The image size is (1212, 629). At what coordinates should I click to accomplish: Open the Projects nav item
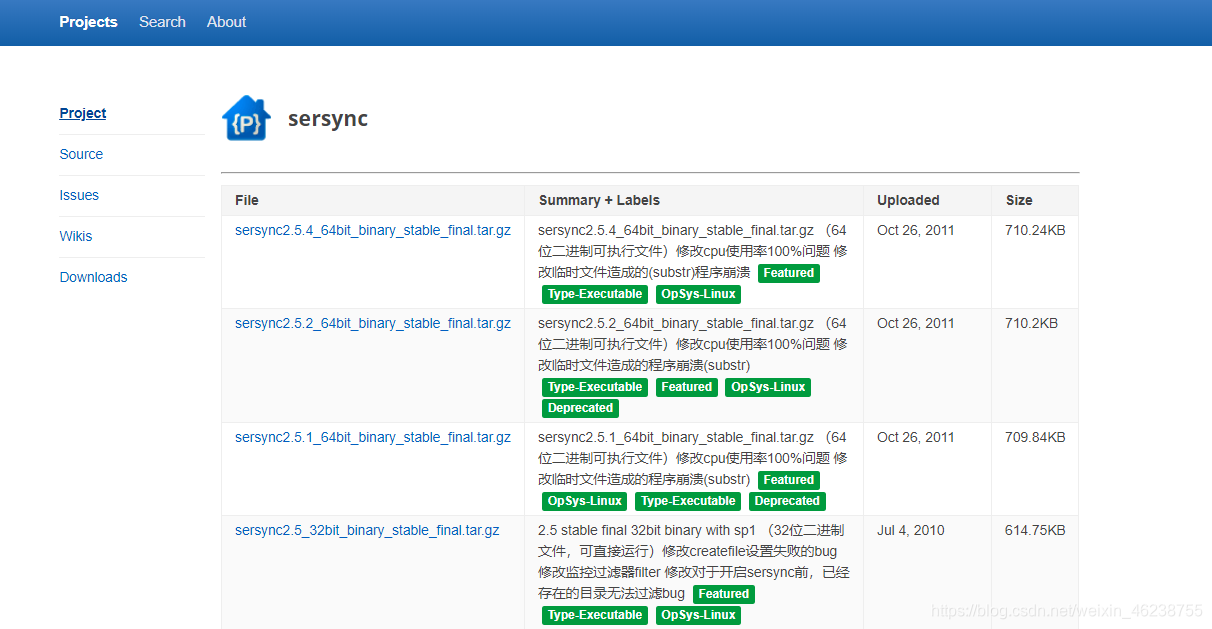88,22
